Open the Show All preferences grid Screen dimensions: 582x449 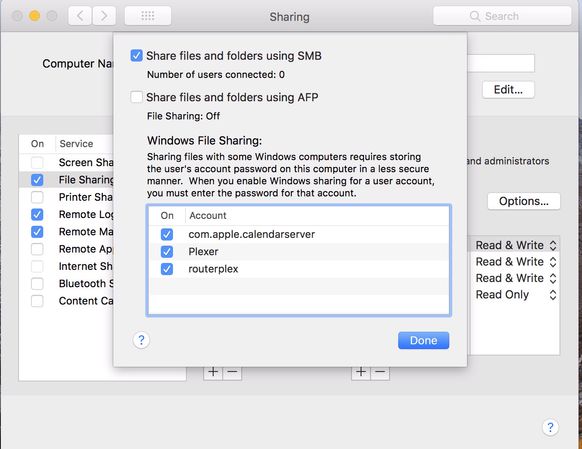[x=148, y=16]
